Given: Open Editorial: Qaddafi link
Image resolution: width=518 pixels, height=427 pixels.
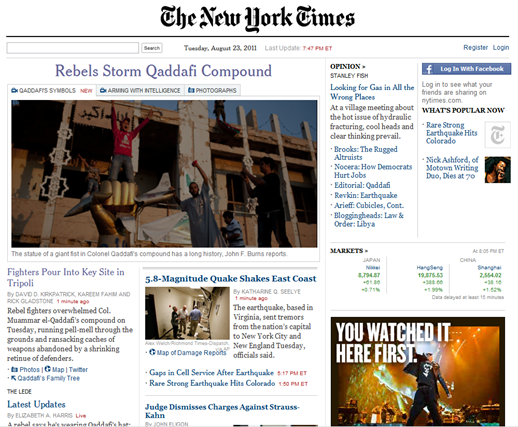Looking at the screenshot, I should point(362,185).
